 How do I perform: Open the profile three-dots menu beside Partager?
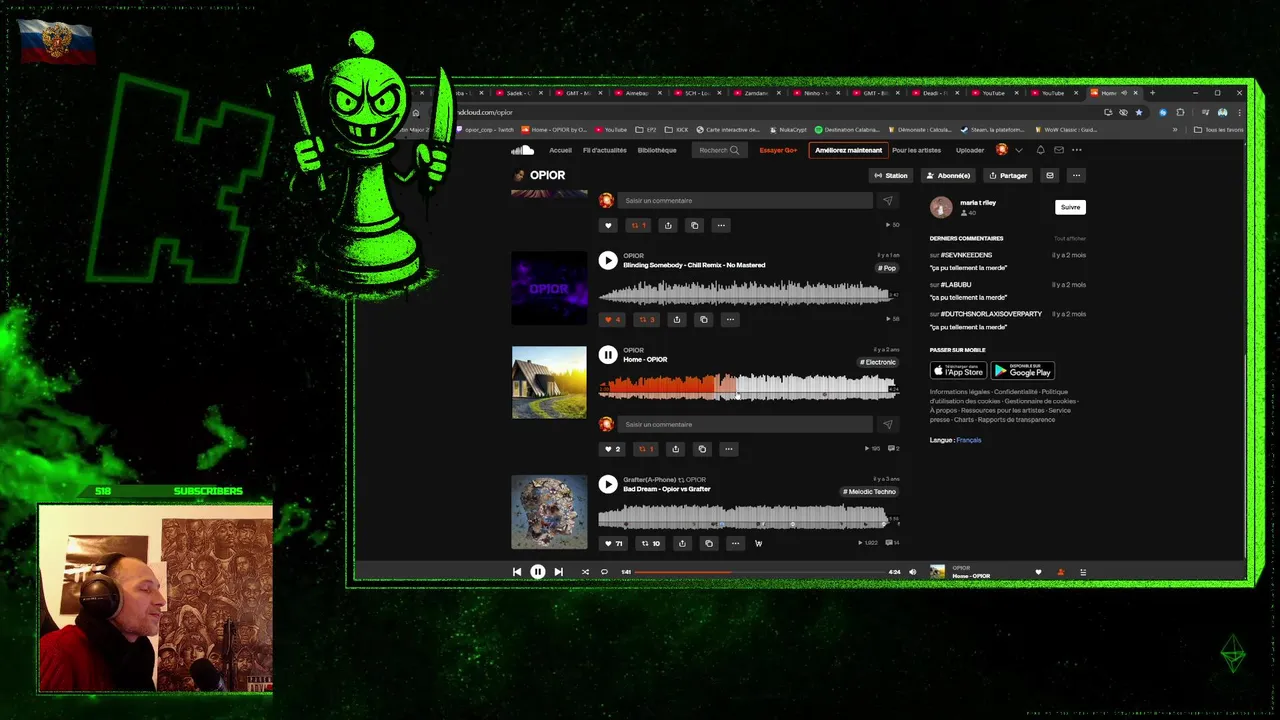[x=1076, y=175]
